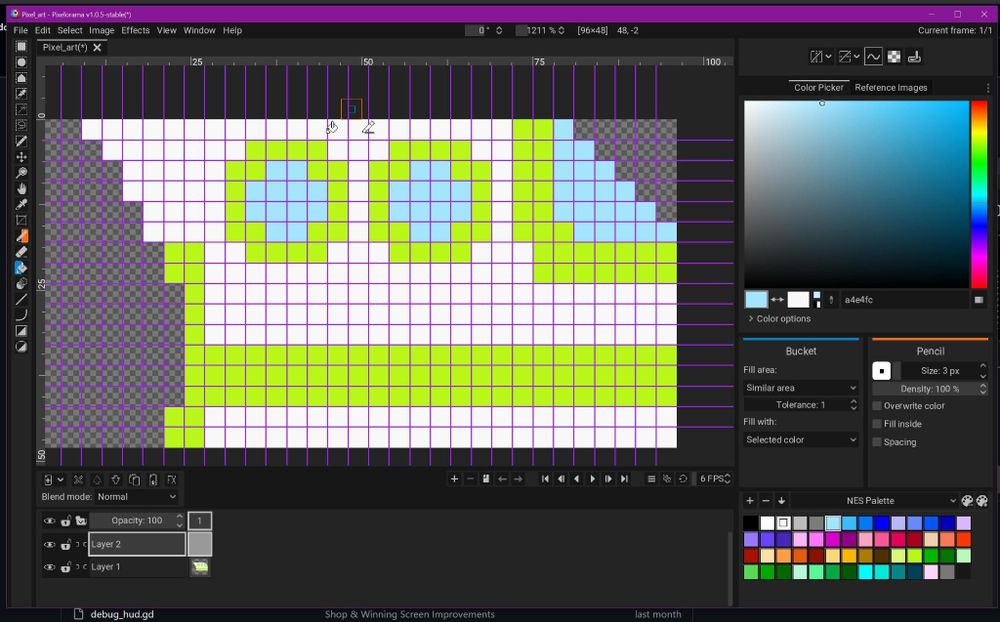
Task: Close the Pixel_art(*) project tab
Action: (x=97, y=47)
